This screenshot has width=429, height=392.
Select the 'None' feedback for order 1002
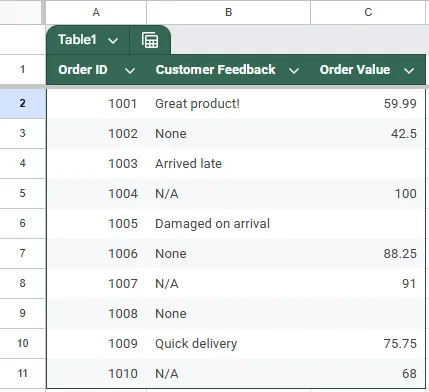tap(228, 134)
